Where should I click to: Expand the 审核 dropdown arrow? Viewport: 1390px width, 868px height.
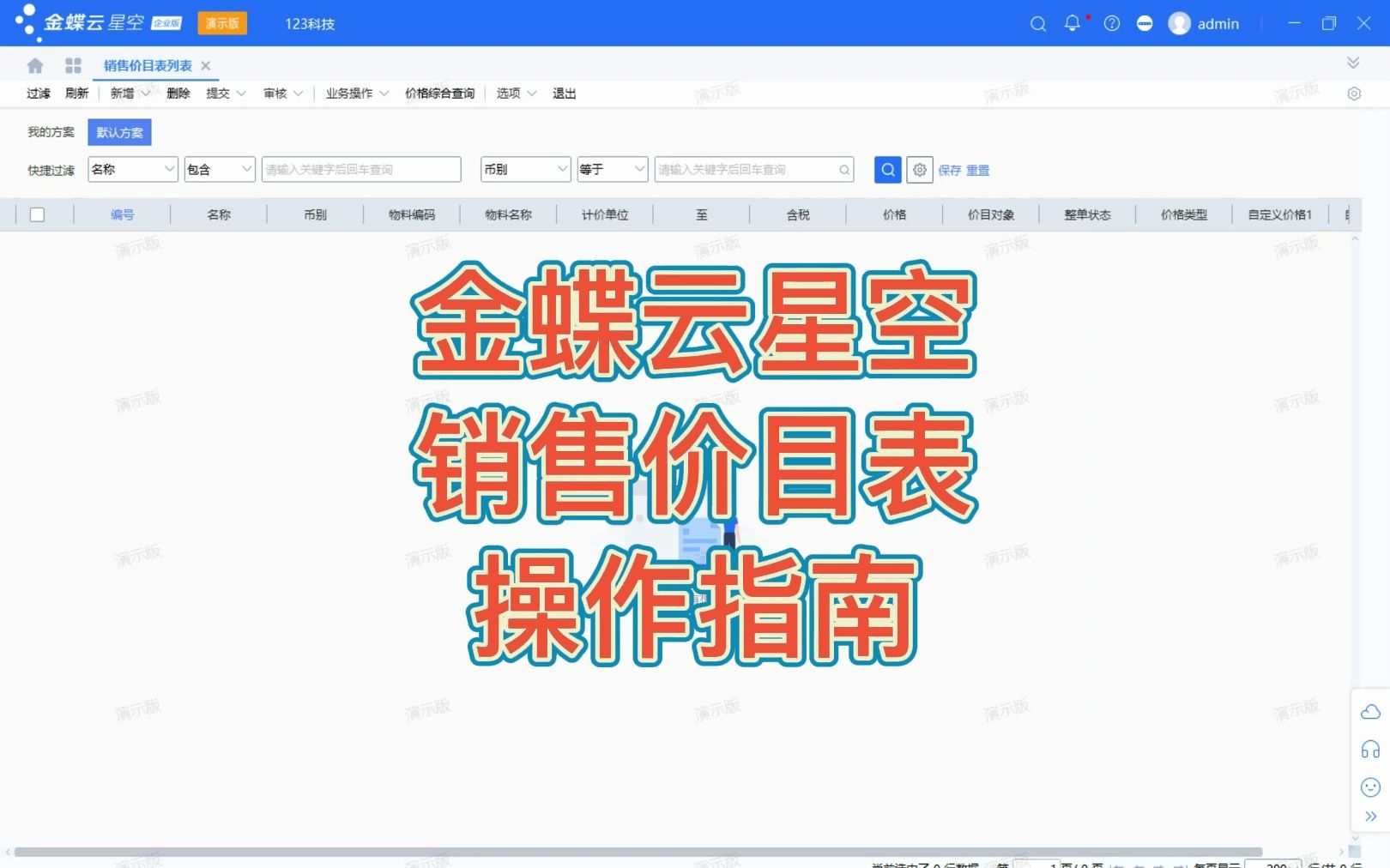(299, 93)
